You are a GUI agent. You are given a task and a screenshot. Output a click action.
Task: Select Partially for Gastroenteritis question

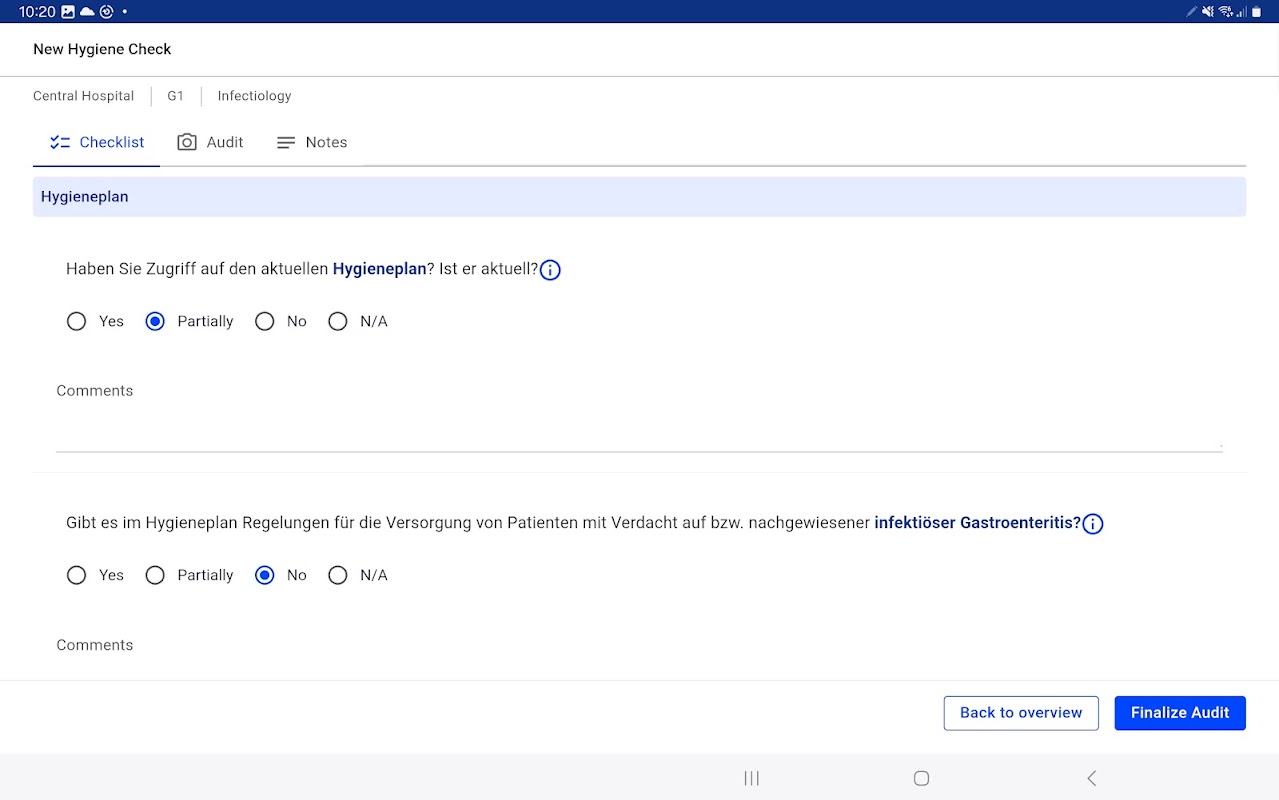tap(155, 575)
